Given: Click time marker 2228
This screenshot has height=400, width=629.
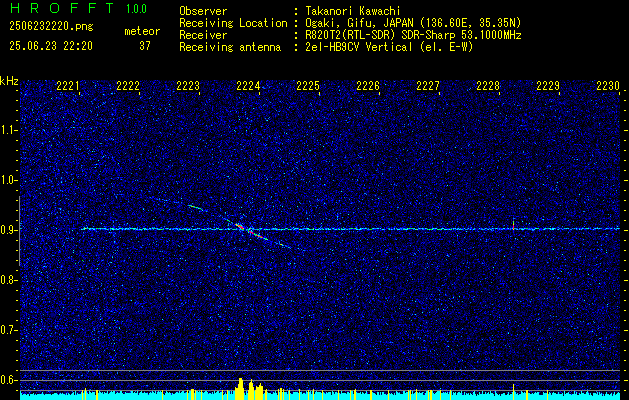Looking at the screenshot, I should pyautogui.click(x=488, y=85).
